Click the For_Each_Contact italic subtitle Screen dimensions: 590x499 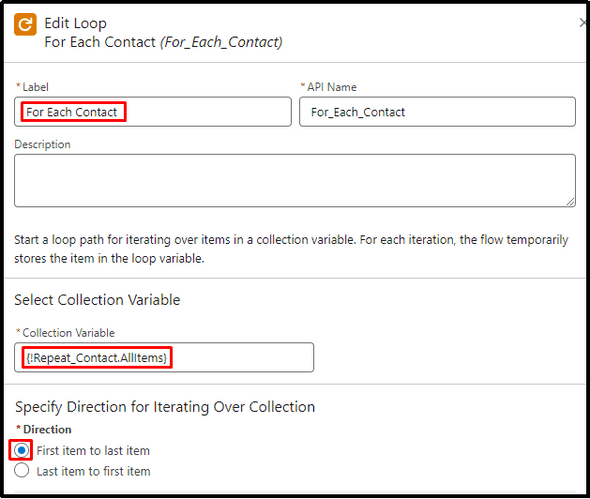pos(221,42)
